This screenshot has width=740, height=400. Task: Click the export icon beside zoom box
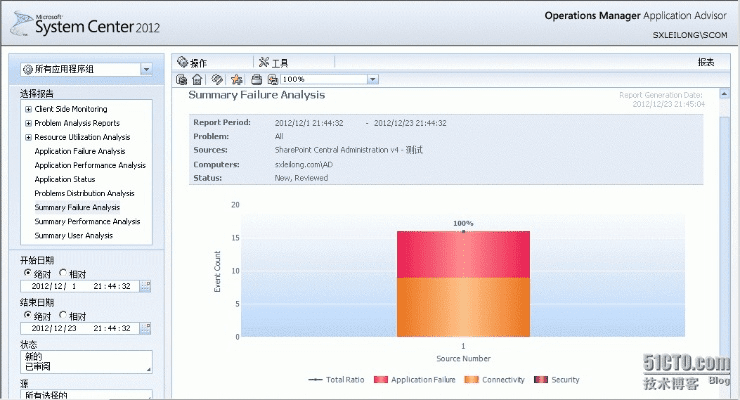pyautogui.click(x=271, y=79)
